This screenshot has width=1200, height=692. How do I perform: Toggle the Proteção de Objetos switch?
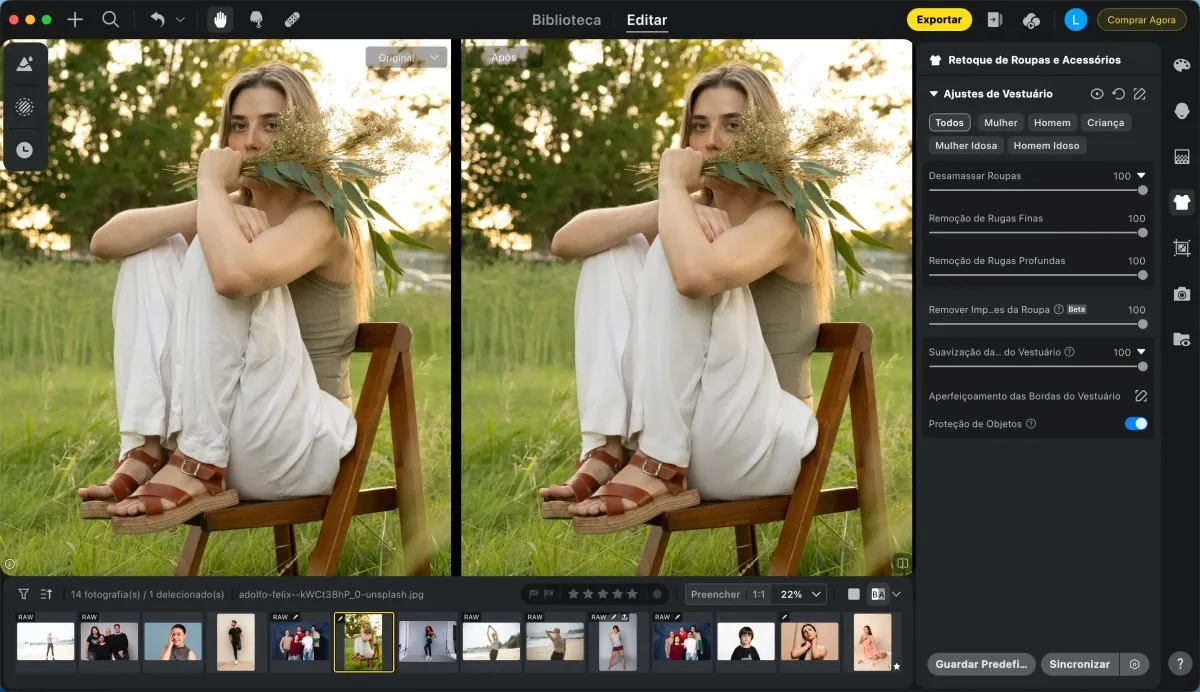(x=1136, y=424)
